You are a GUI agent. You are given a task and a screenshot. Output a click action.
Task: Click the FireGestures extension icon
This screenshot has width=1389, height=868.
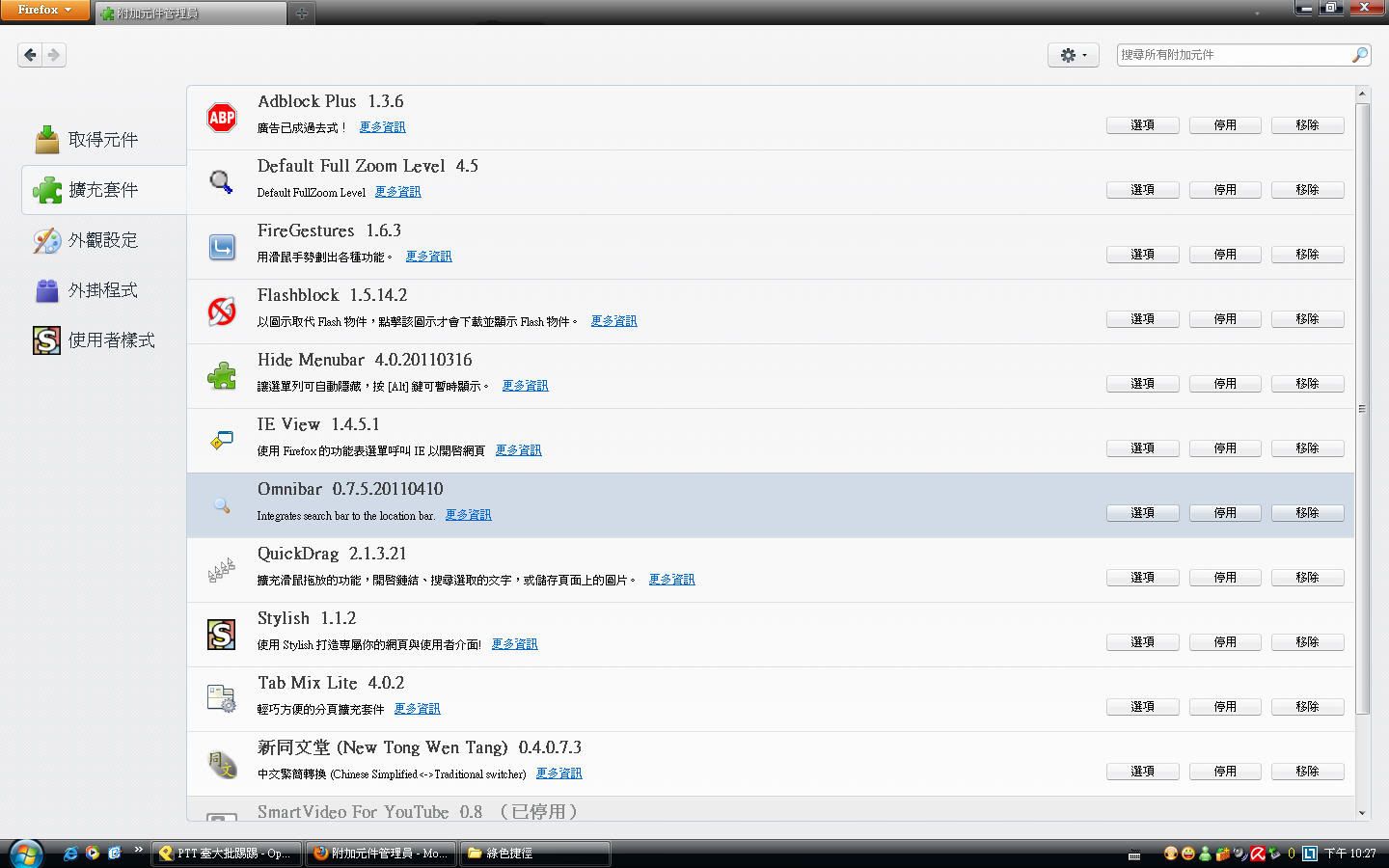point(222,247)
